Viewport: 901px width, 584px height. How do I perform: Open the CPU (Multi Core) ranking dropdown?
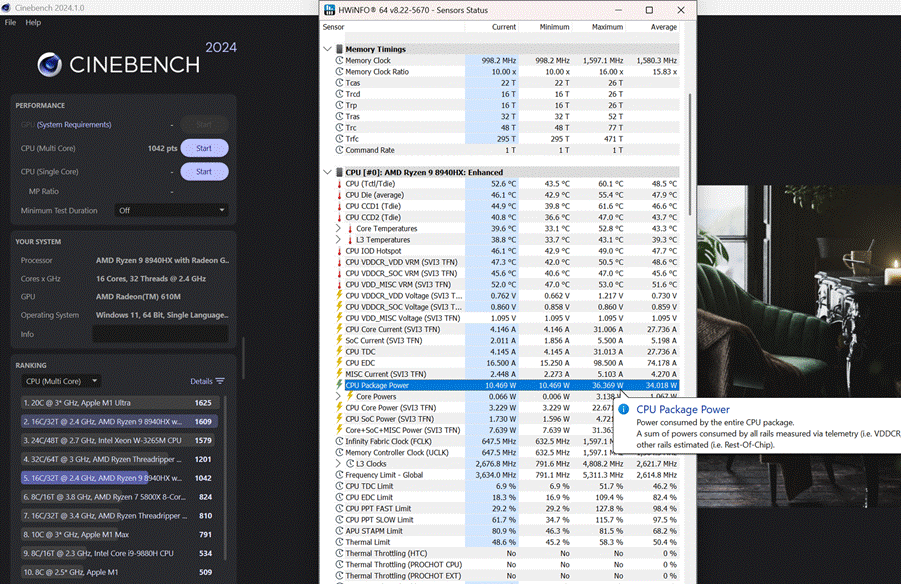click(61, 381)
